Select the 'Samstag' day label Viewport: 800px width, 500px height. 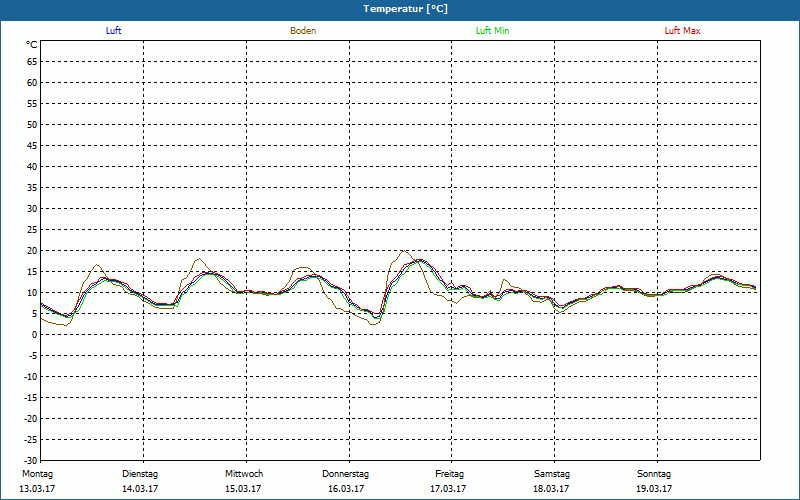pos(552,474)
